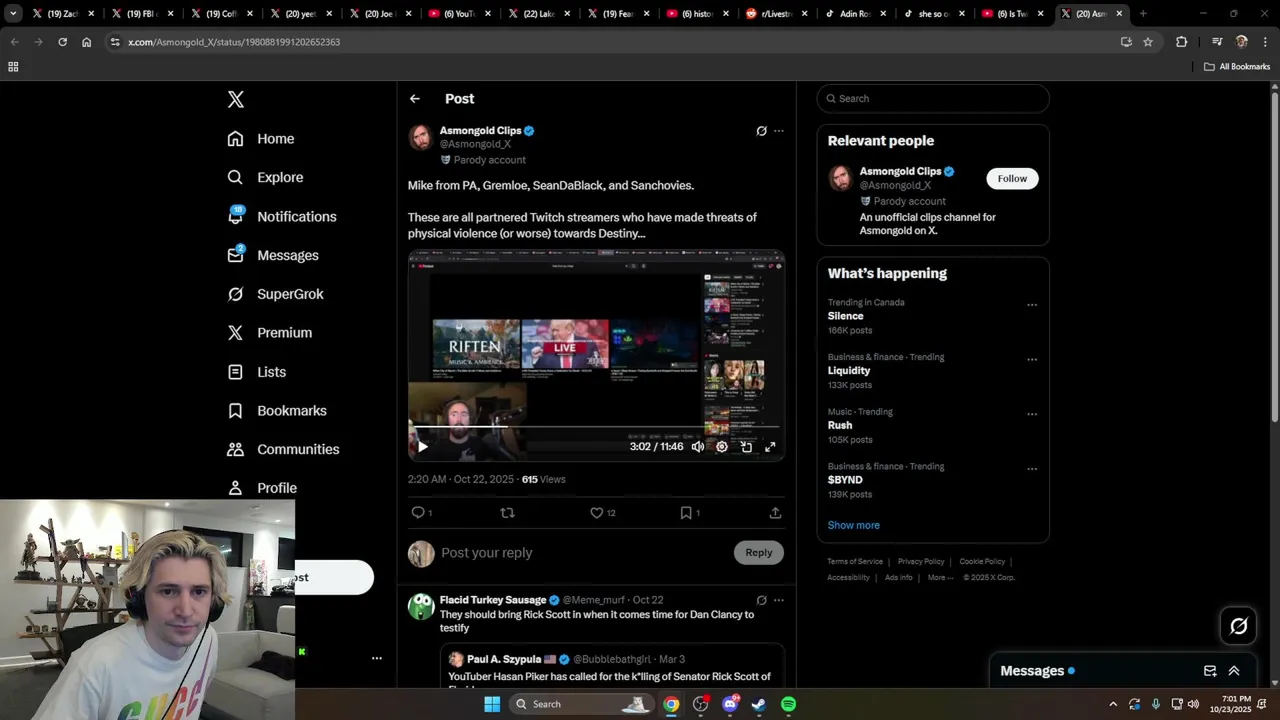Switch to Adin Ross browser tab
1280x720 pixels.
click(856, 14)
